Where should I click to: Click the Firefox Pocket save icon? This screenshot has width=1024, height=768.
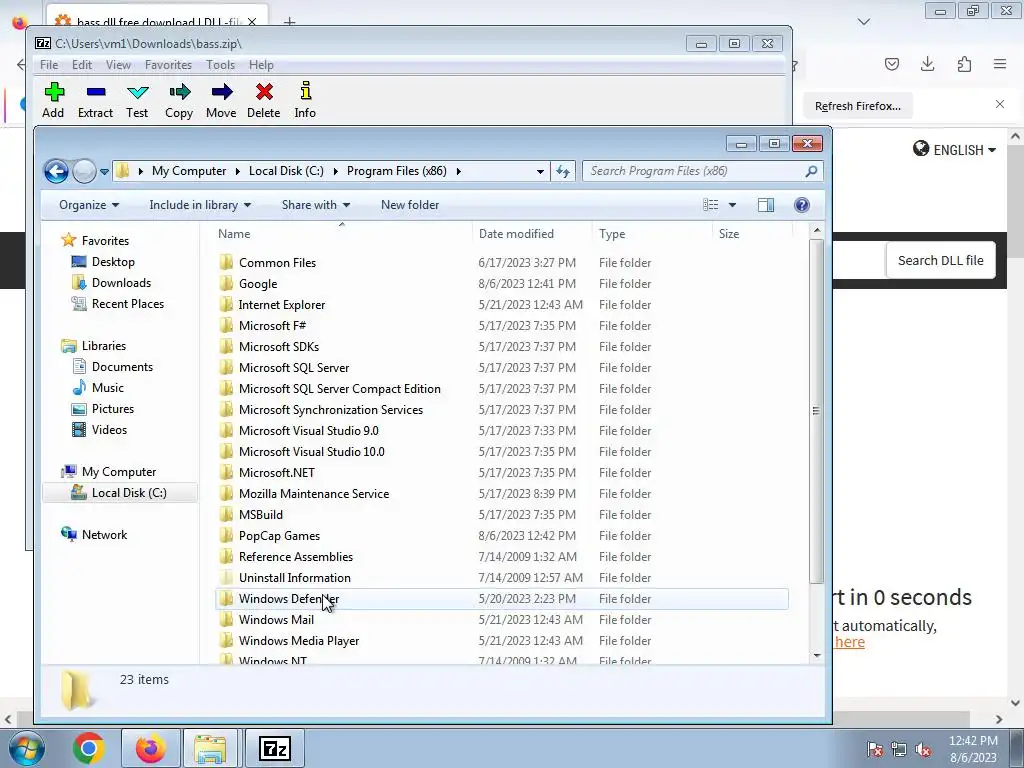point(891,64)
